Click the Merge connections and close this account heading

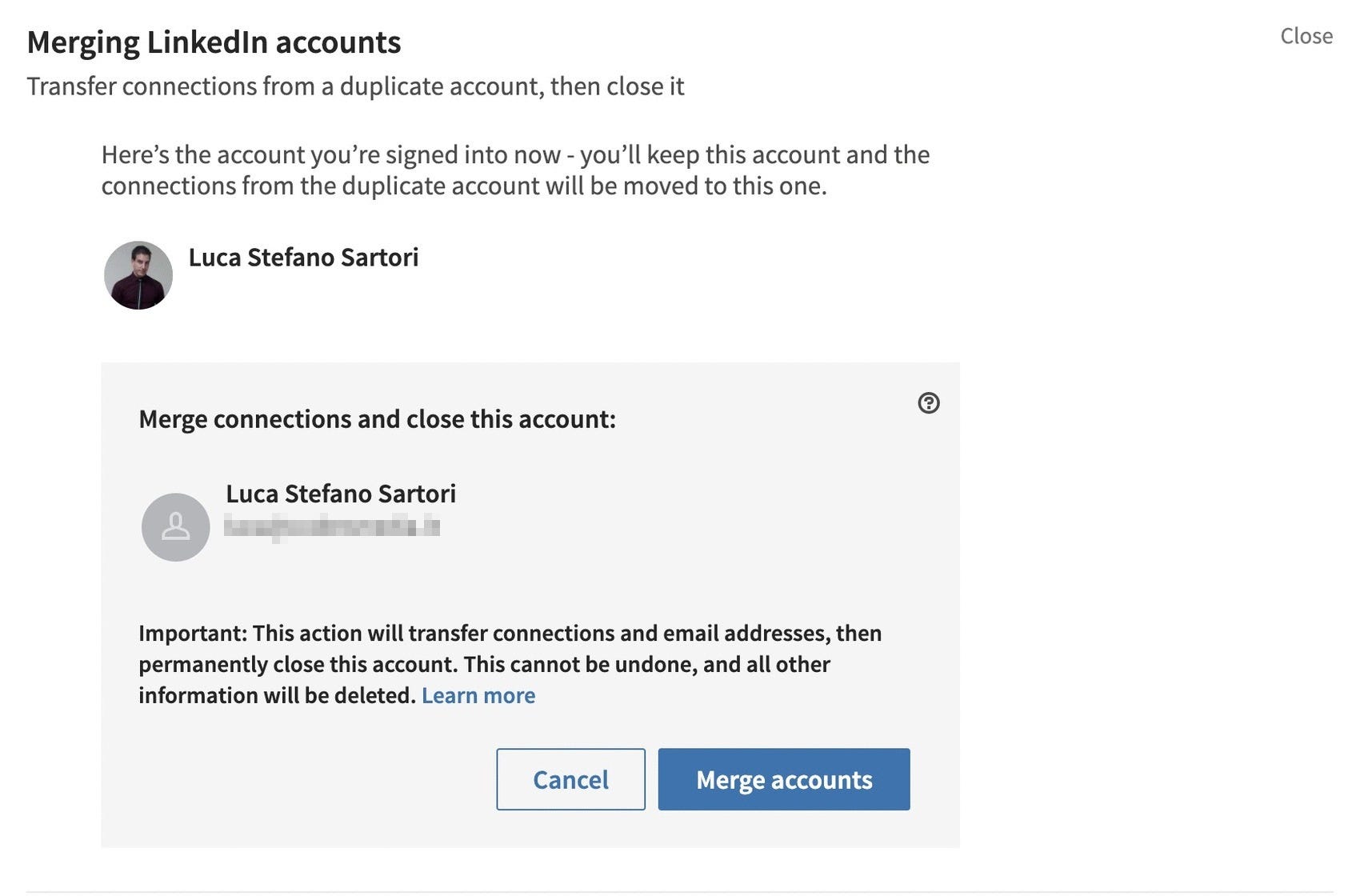click(x=377, y=418)
